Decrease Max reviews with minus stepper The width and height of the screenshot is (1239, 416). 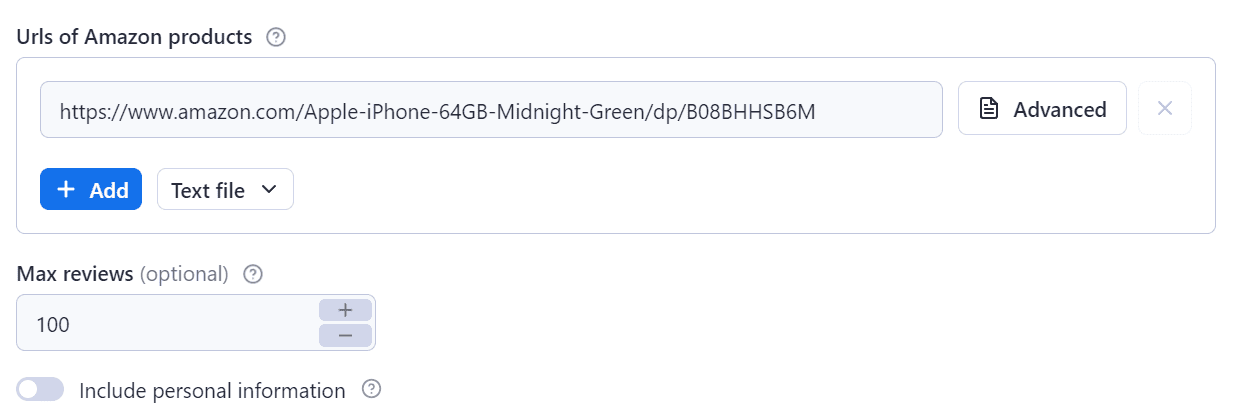click(345, 335)
